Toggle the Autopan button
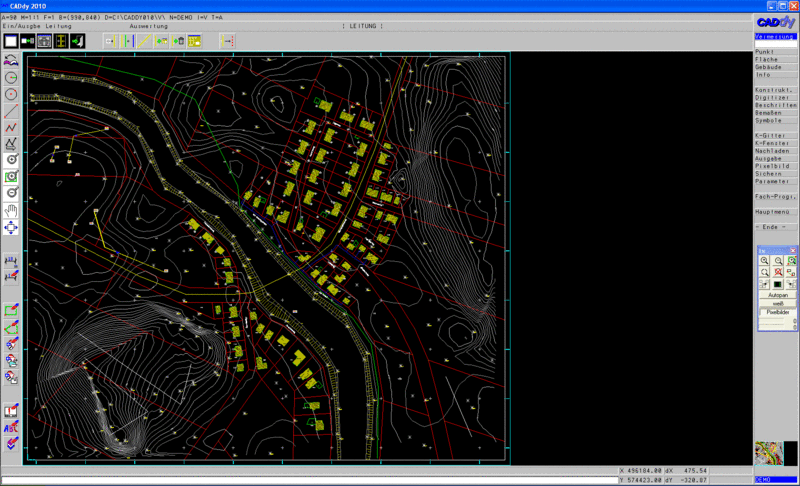Image resolution: width=800 pixels, height=486 pixels. click(777, 296)
